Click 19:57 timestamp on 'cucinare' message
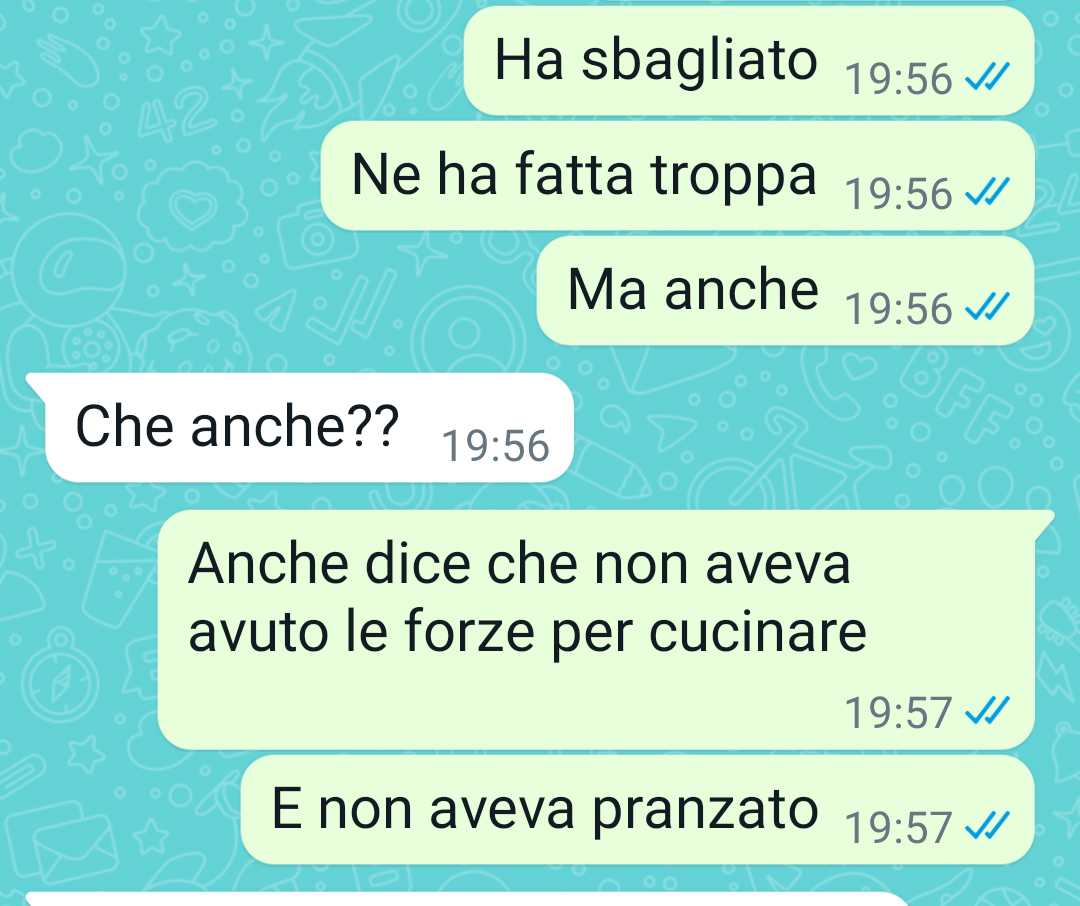 [899, 713]
